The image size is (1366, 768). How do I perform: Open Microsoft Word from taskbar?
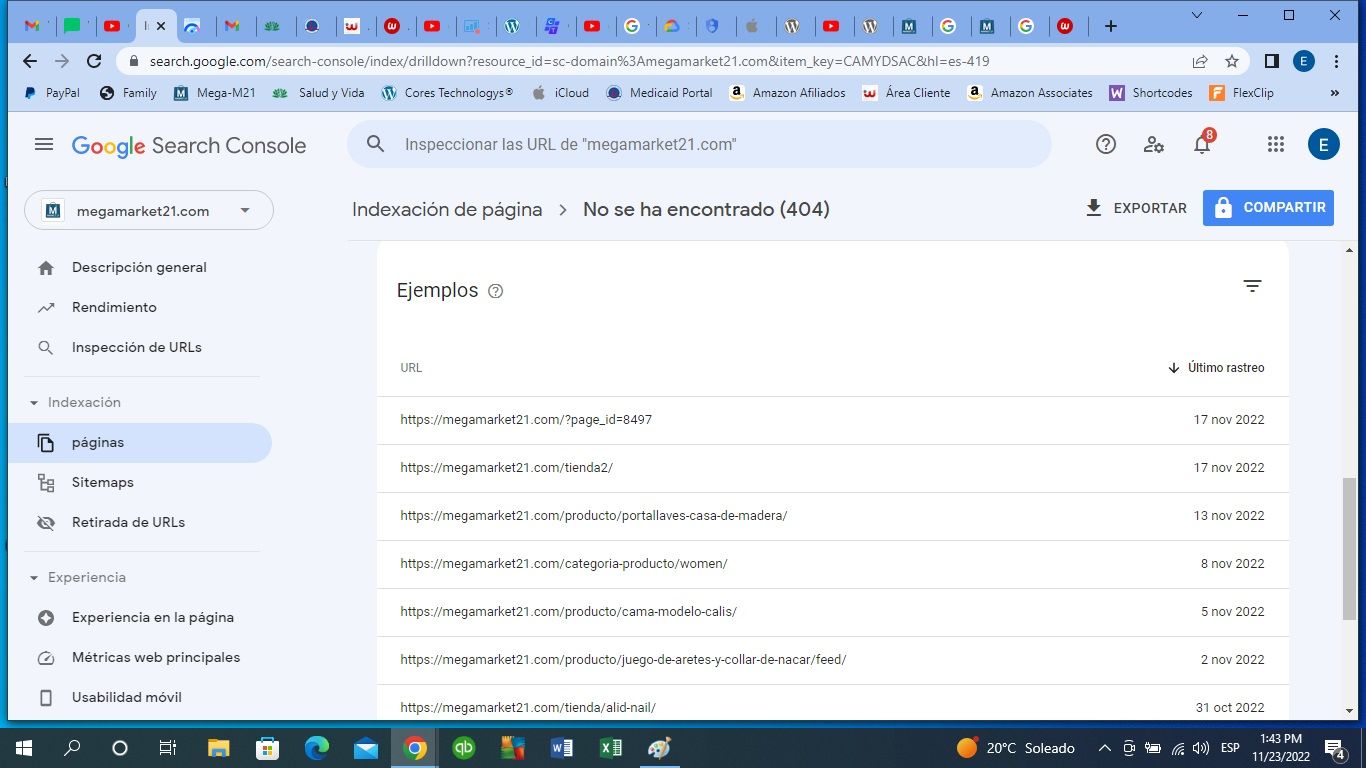coord(561,748)
